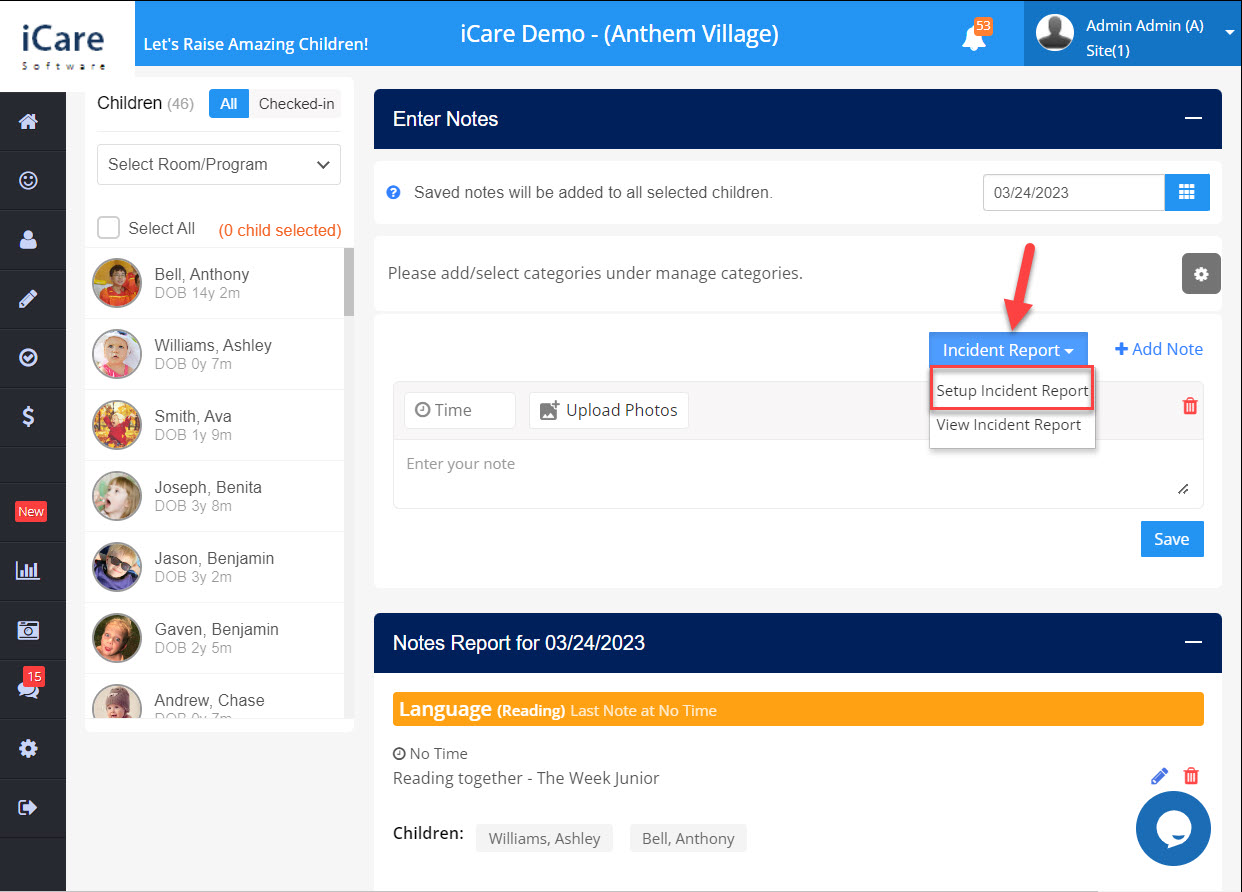The image size is (1242, 892).
Task: Select Williams, Ashley's photo
Action: point(116,354)
